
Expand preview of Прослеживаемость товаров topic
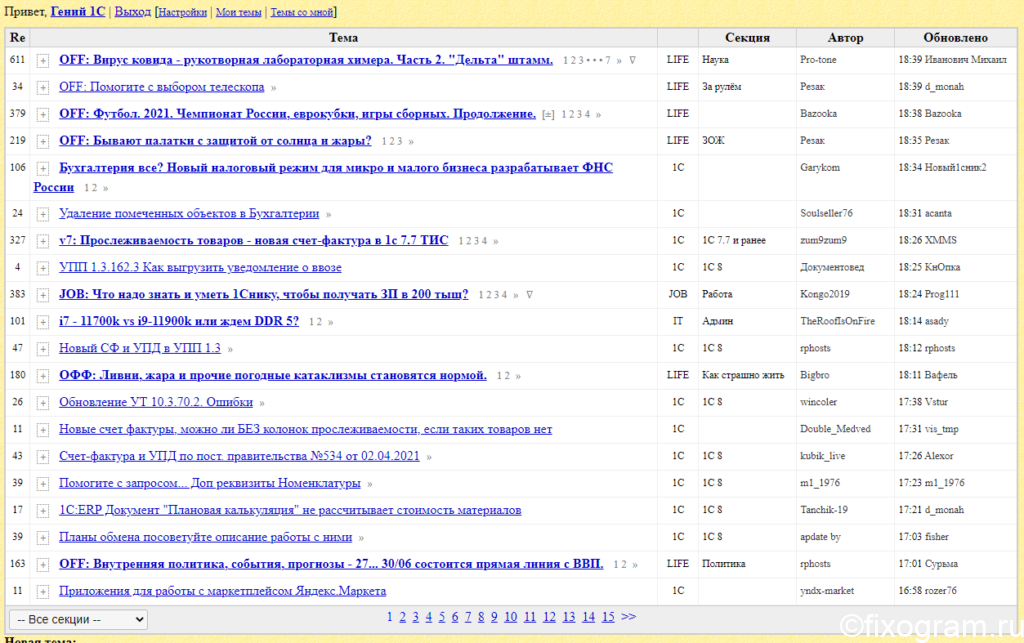pos(42,242)
